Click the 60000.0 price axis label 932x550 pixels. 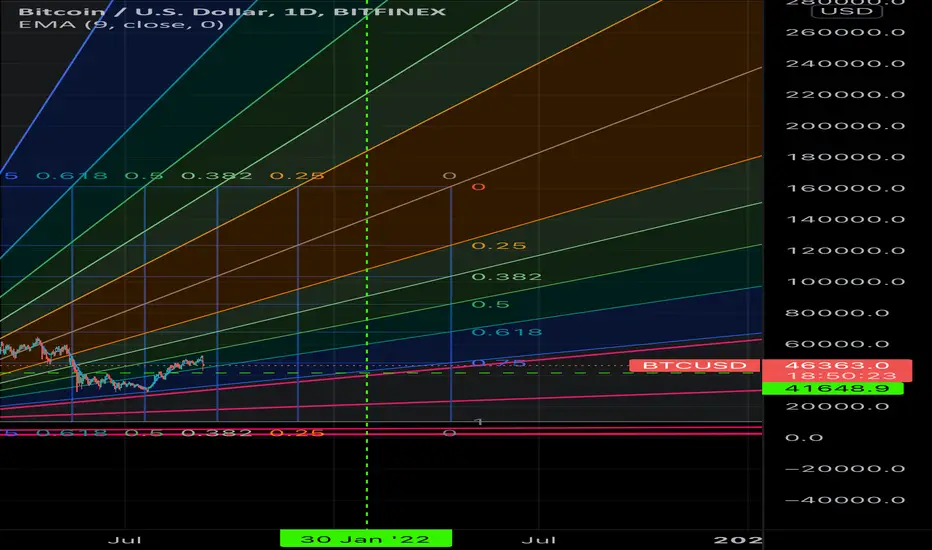pos(837,344)
